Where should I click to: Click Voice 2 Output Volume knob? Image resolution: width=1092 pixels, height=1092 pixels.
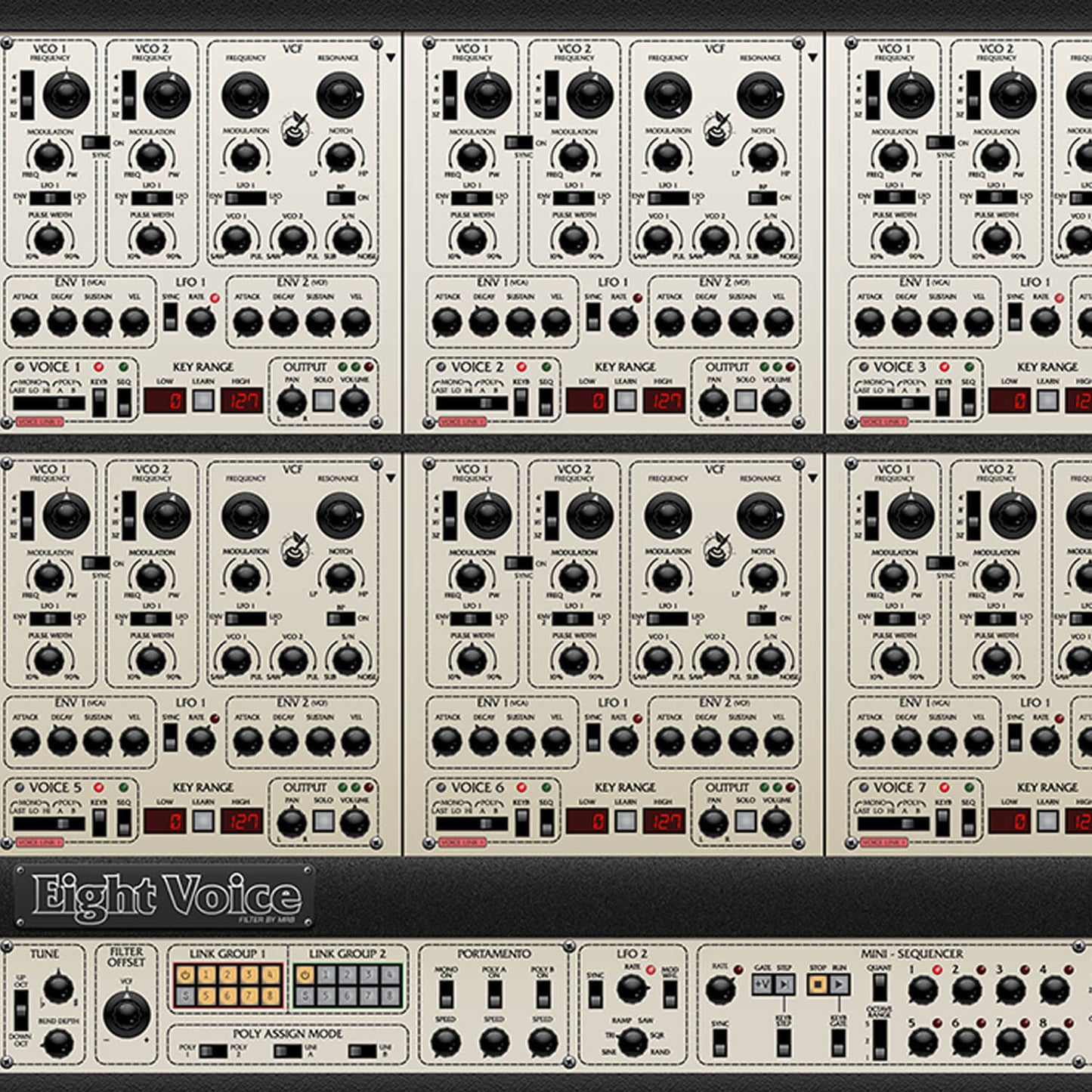[777, 403]
